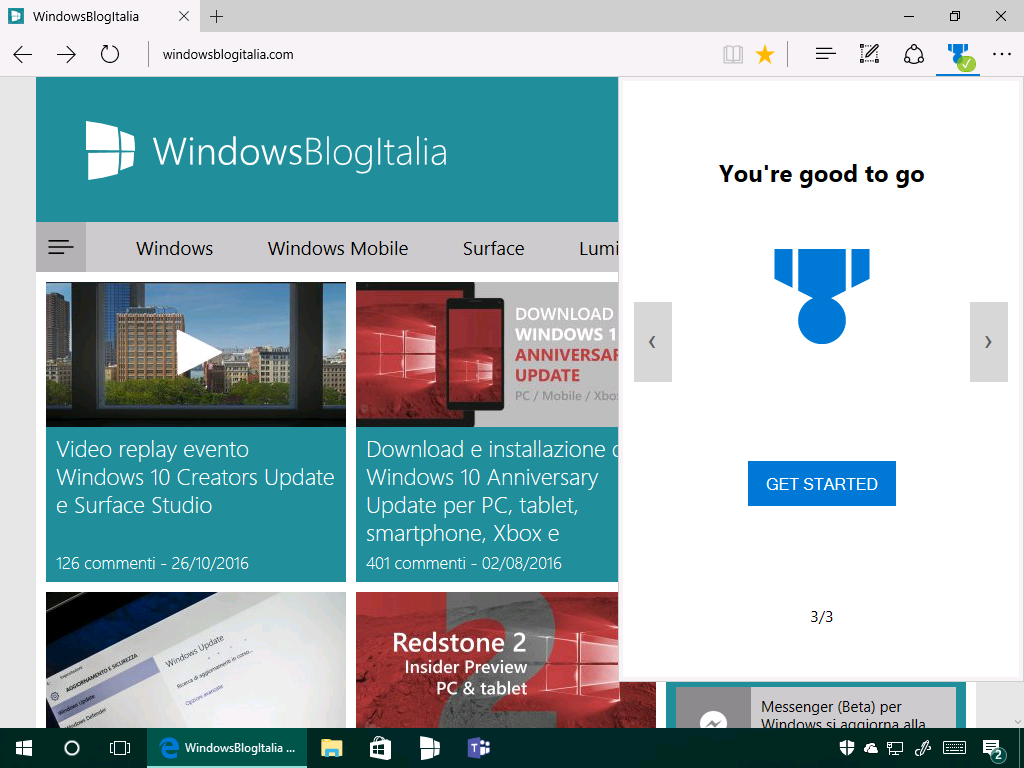Open the Windows Mobile menu category
Image resolution: width=1024 pixels, height=768 pixels.
(338, 248)
